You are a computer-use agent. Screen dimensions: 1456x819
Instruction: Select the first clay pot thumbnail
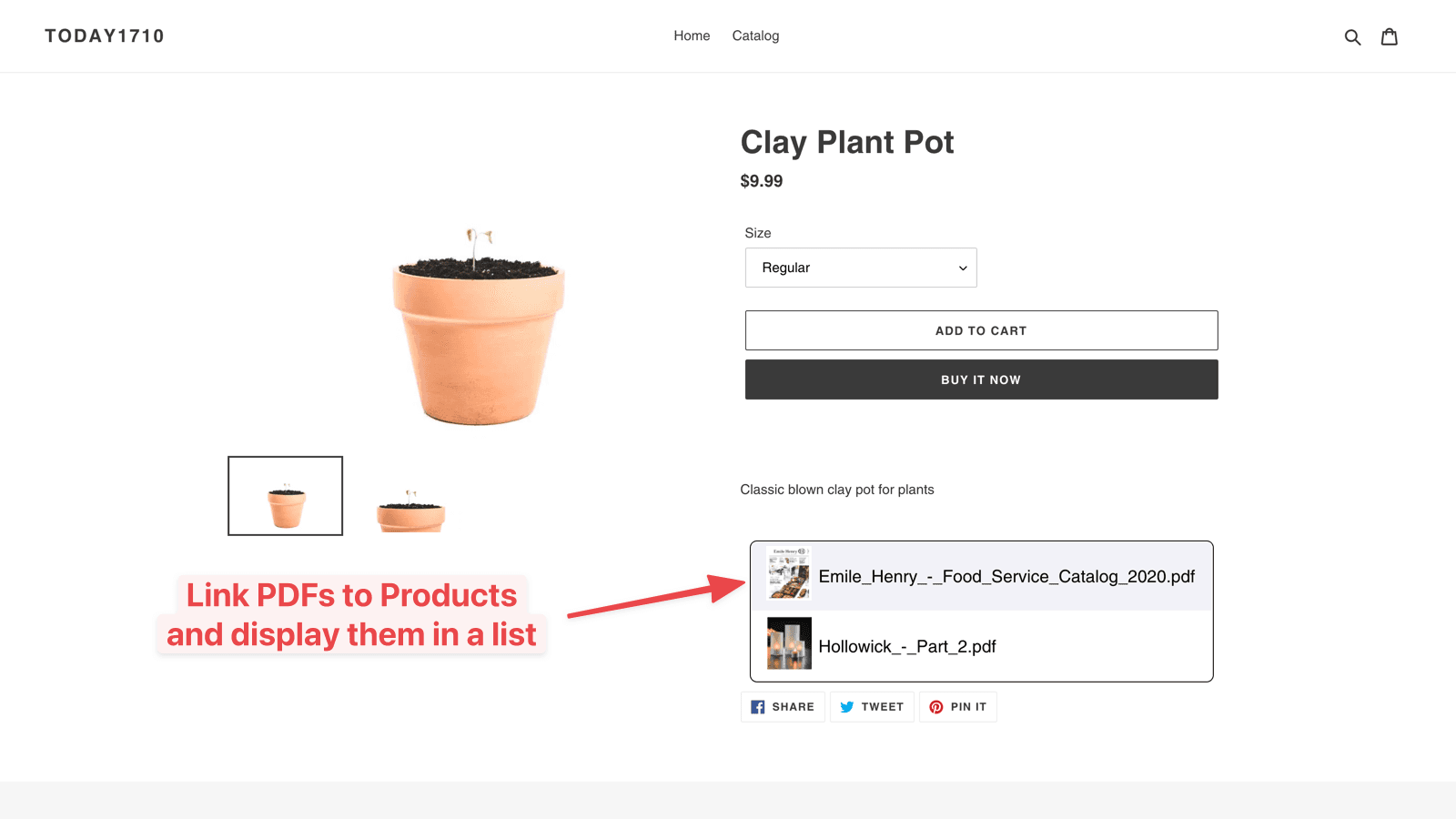click(x=285, y=496)
